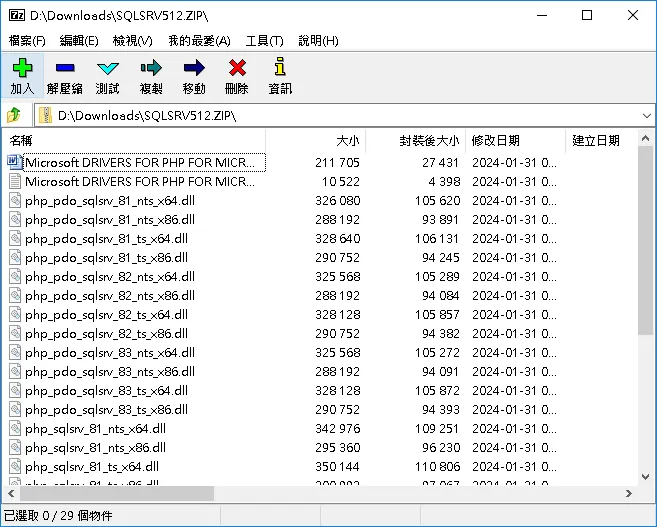This screenshot has height=527, width=657.
Task: Open the 我的最愛(A) Favorites menu
Action: tap(199, 41)
